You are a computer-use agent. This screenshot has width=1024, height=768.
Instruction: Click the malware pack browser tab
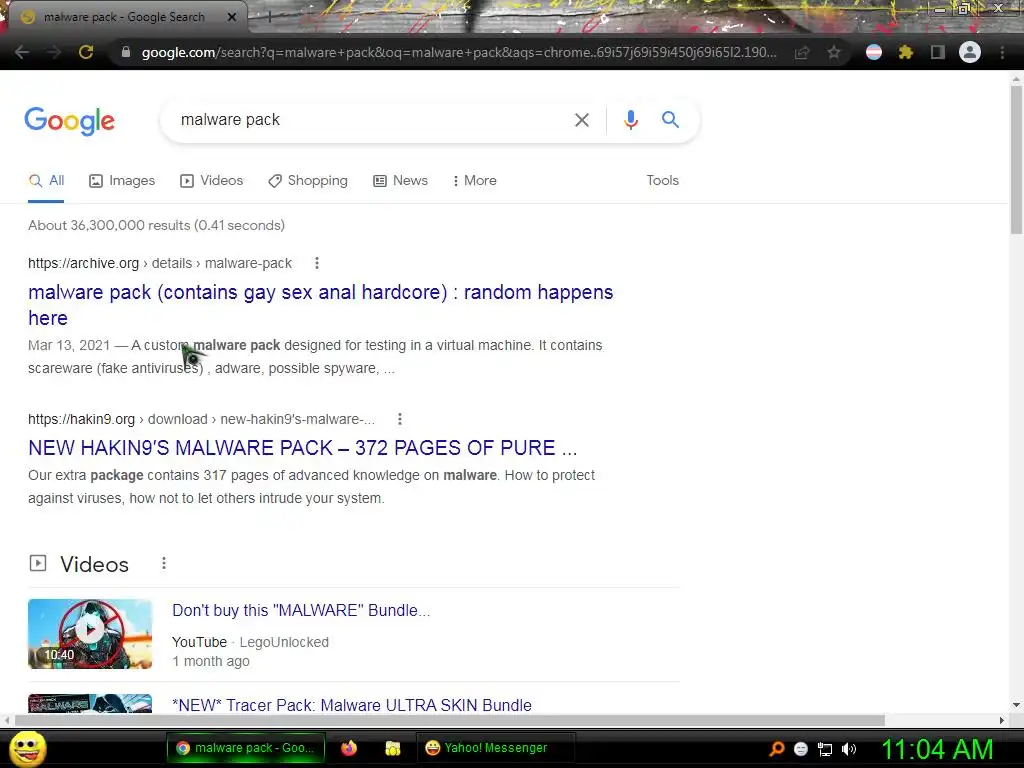[124, 17]
